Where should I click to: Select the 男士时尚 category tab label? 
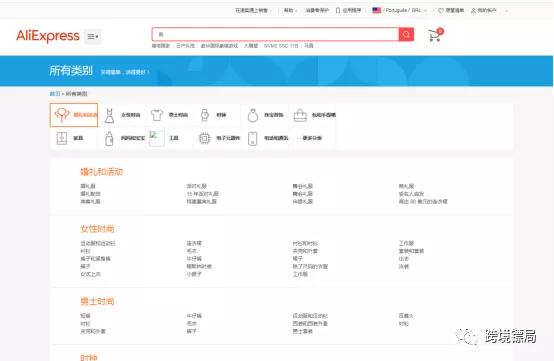tap(178, 115)
